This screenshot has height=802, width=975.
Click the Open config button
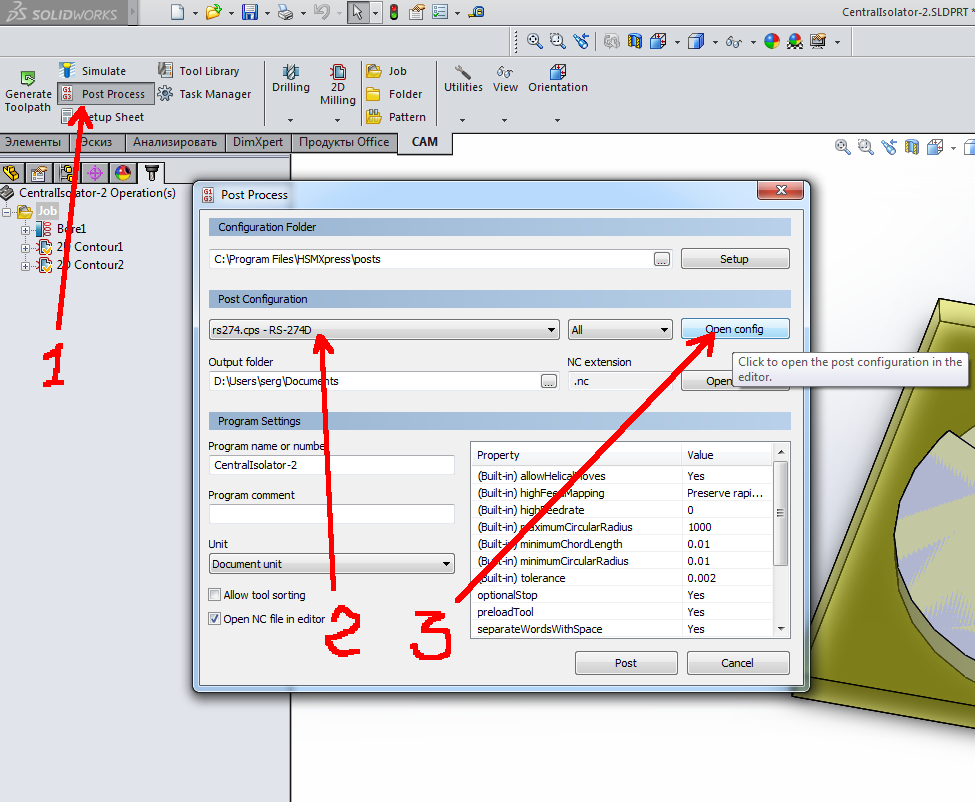pyautogui.click(x=735, y=329)
